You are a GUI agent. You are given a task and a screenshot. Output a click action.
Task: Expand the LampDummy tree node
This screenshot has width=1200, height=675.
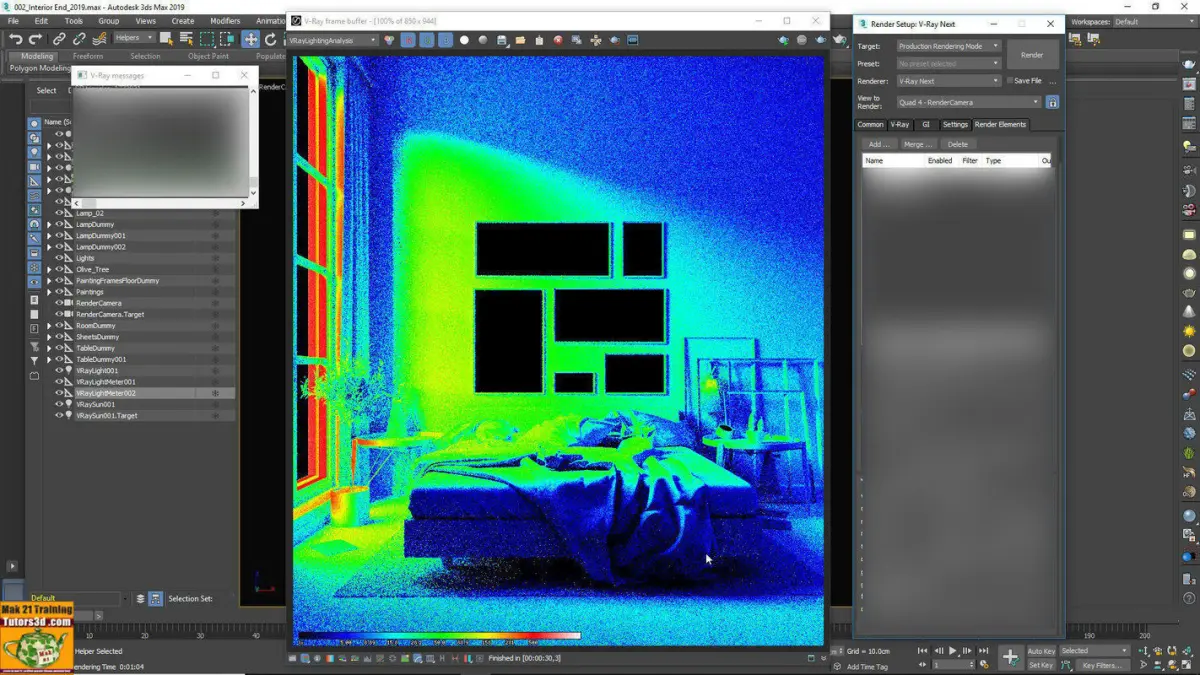[x=49, y=225]
